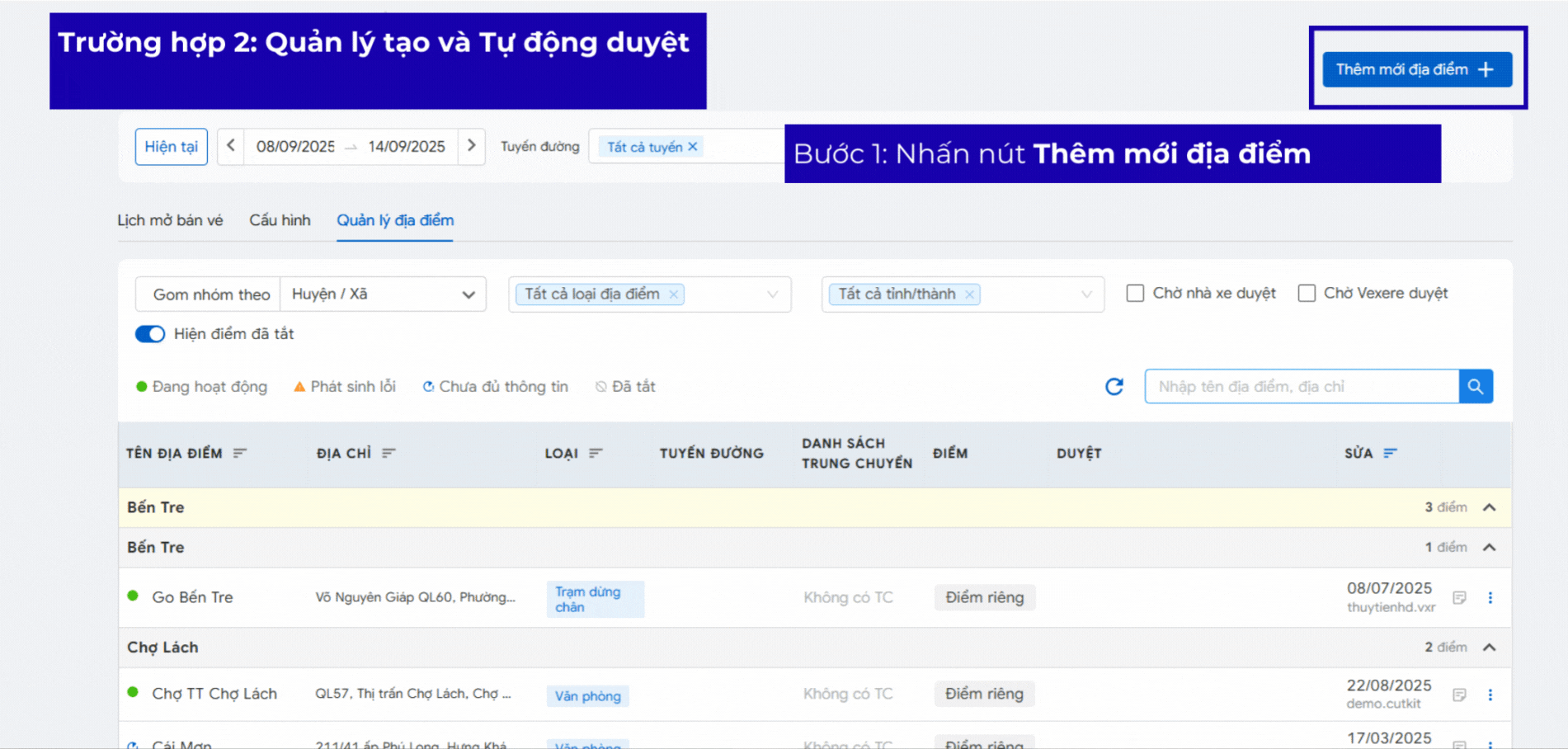Remove the Tất cả tuyến filter tag
The image size is (1568, 749).
tap(693, 147)
